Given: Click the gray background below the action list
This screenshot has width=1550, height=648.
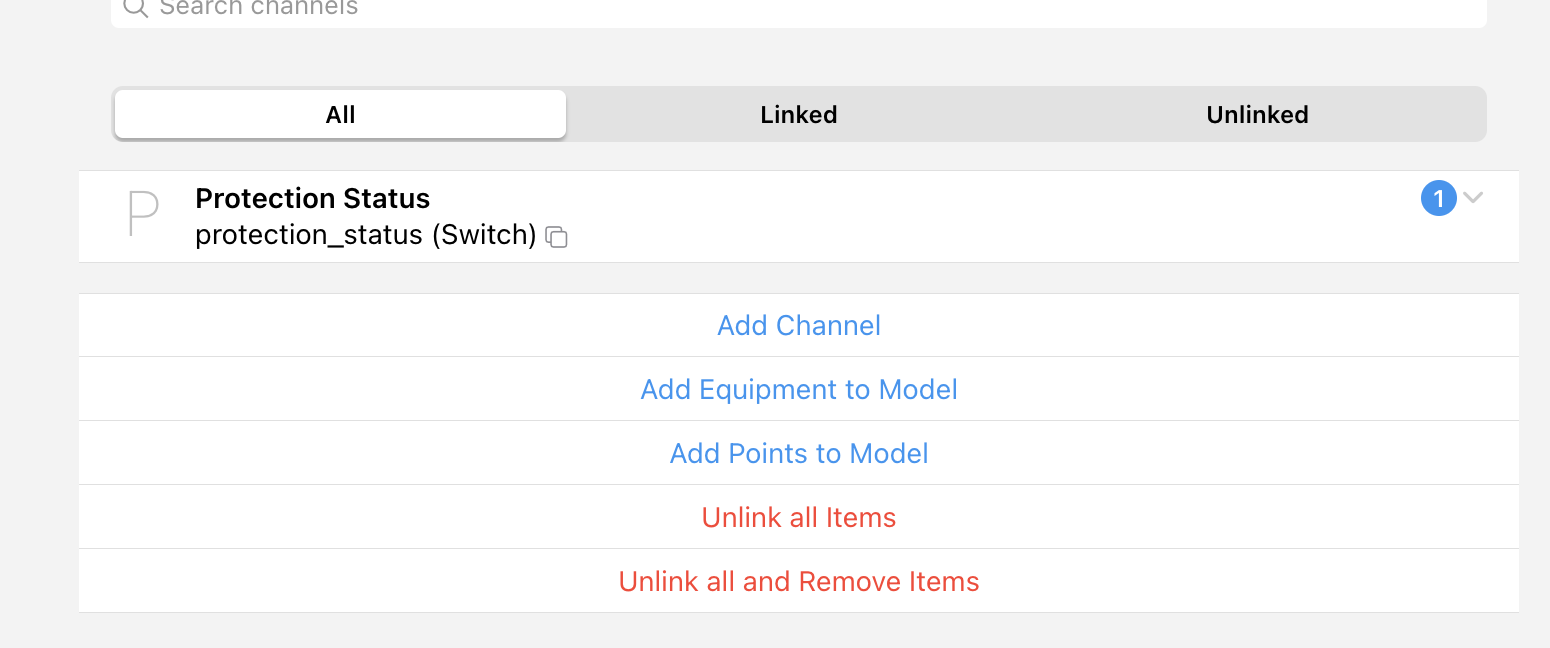Looking at the screenshot, I should [x=799, y=632].
